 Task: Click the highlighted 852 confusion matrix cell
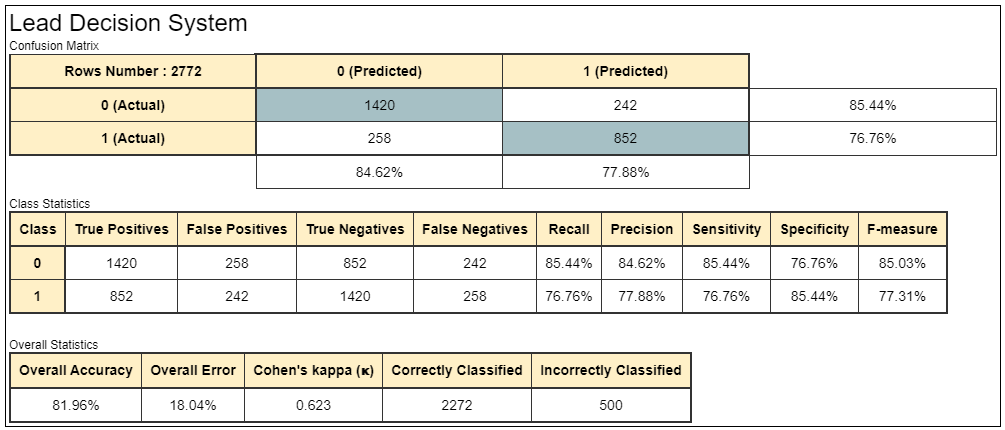pos(625,139)
